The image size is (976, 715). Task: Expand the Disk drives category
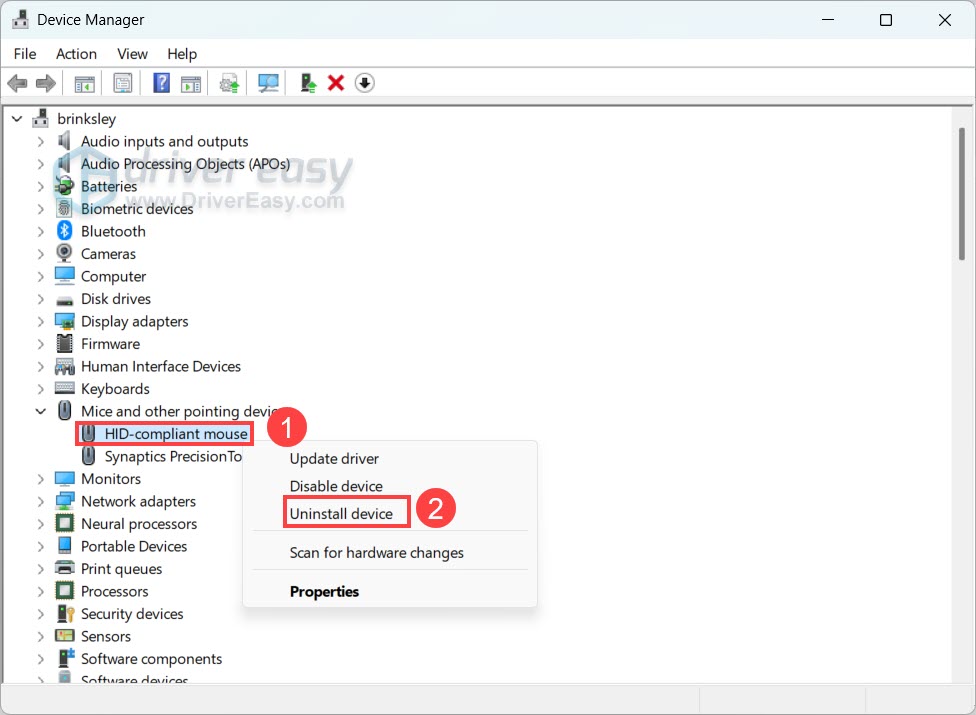tap(40, 299)
